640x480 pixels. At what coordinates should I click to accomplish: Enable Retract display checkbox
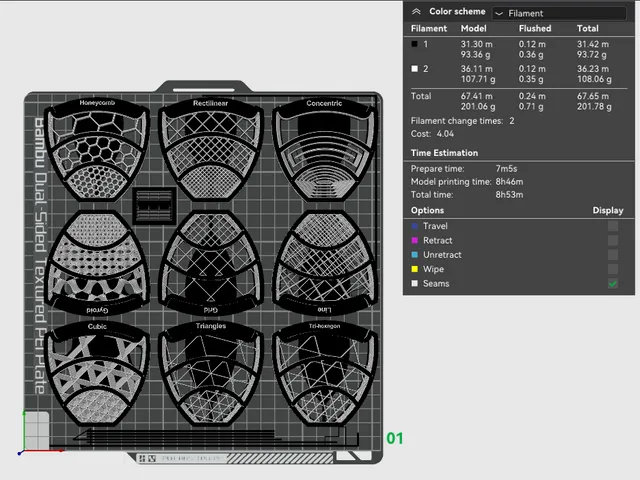613,240
